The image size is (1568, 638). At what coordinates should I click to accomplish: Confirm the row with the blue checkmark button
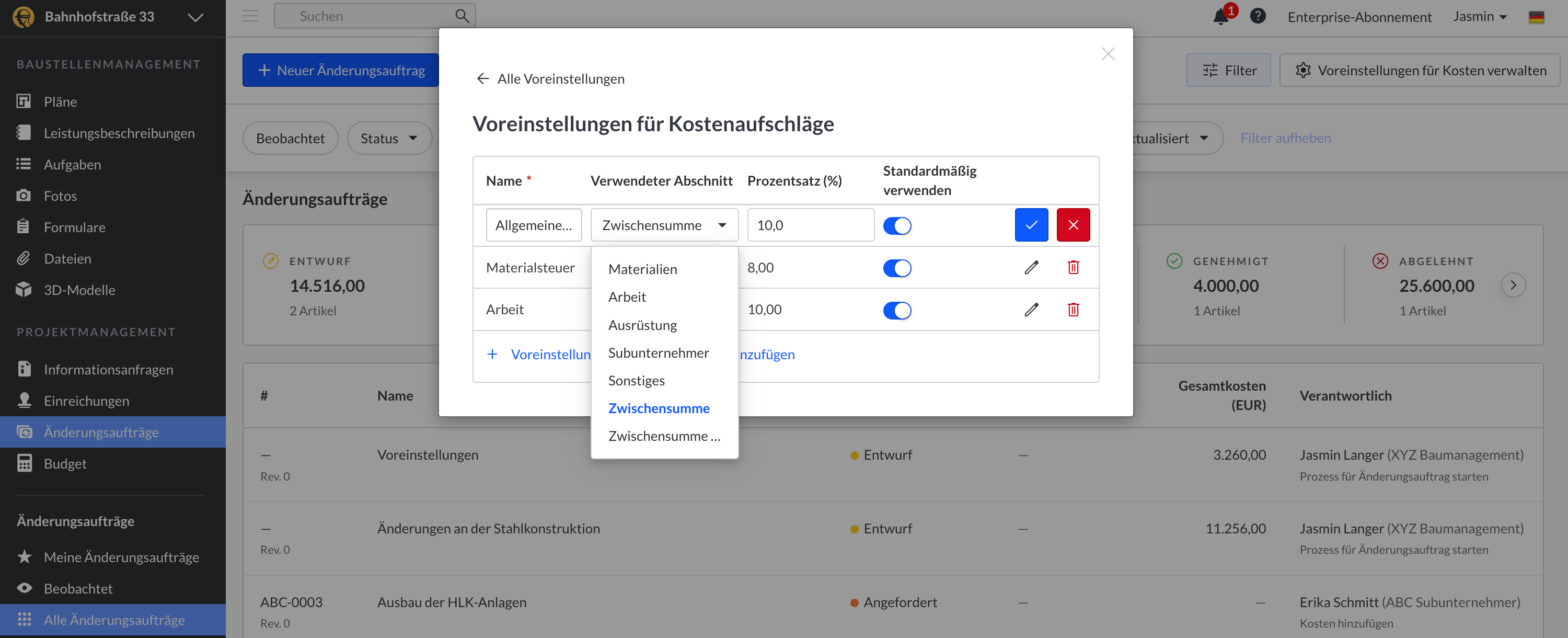tap(1031, 225)
